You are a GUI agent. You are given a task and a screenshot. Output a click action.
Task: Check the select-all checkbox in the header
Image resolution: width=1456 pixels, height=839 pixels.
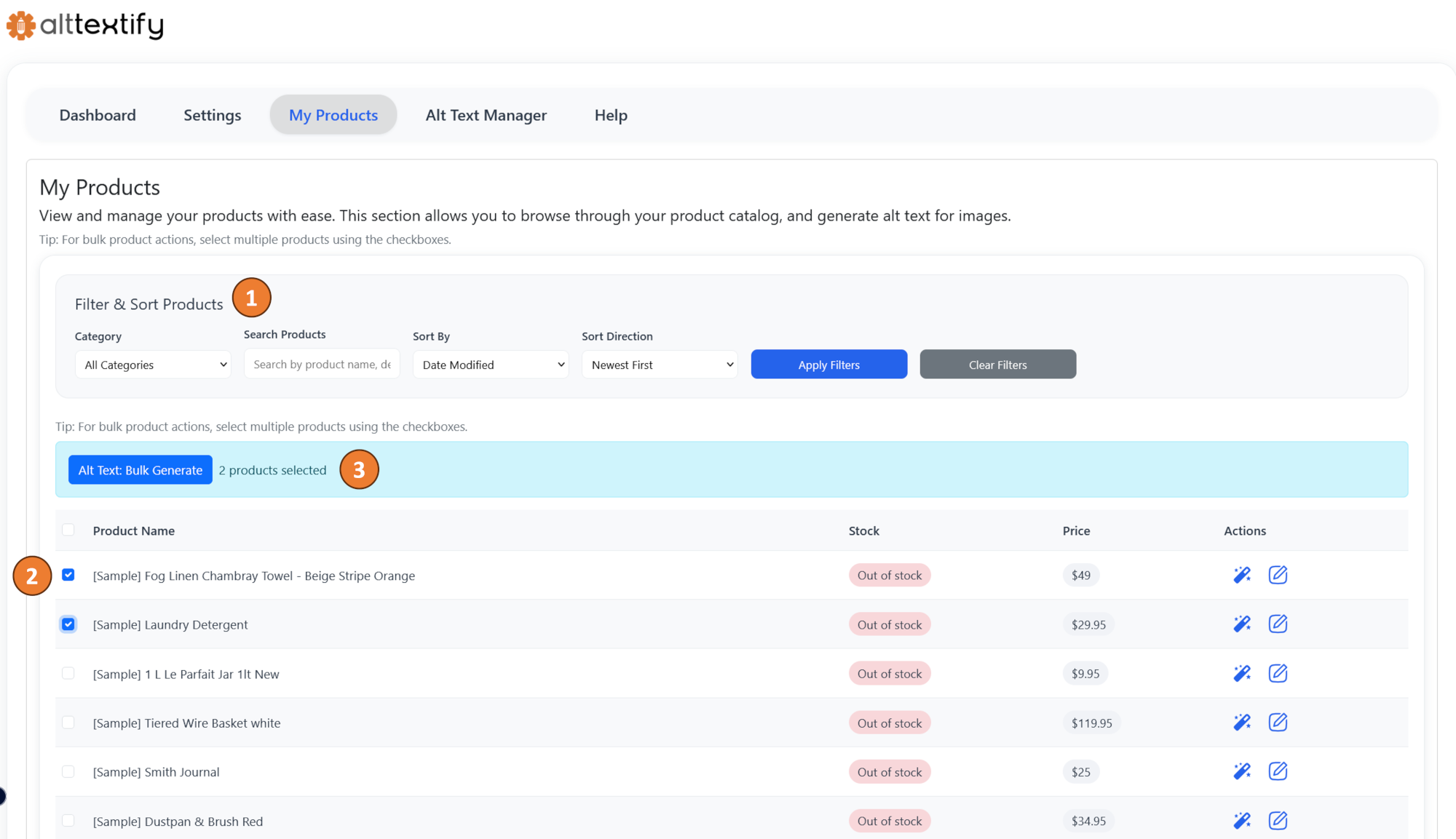click(68, 530)
